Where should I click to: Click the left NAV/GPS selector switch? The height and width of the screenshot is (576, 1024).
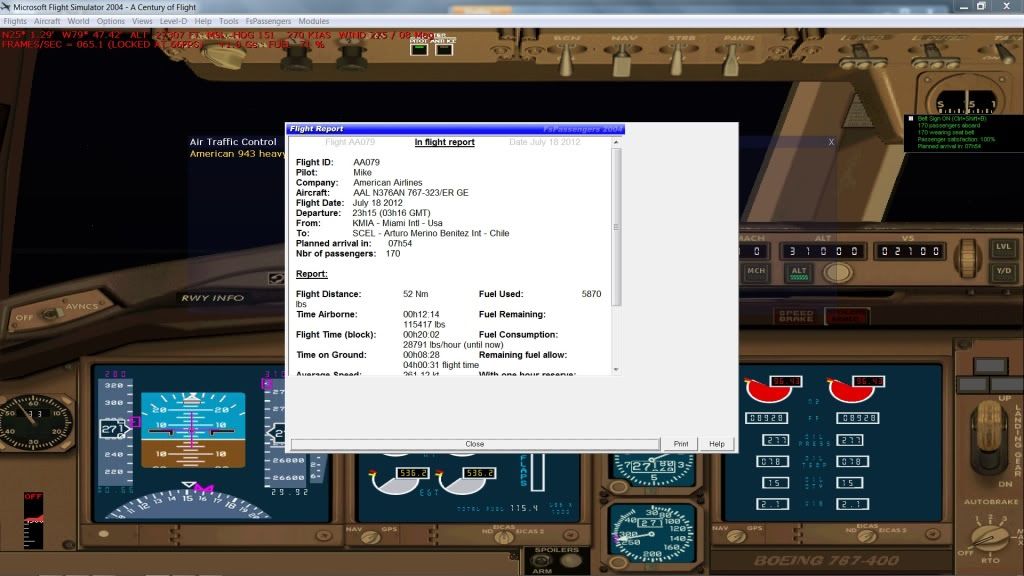(371, 537)
